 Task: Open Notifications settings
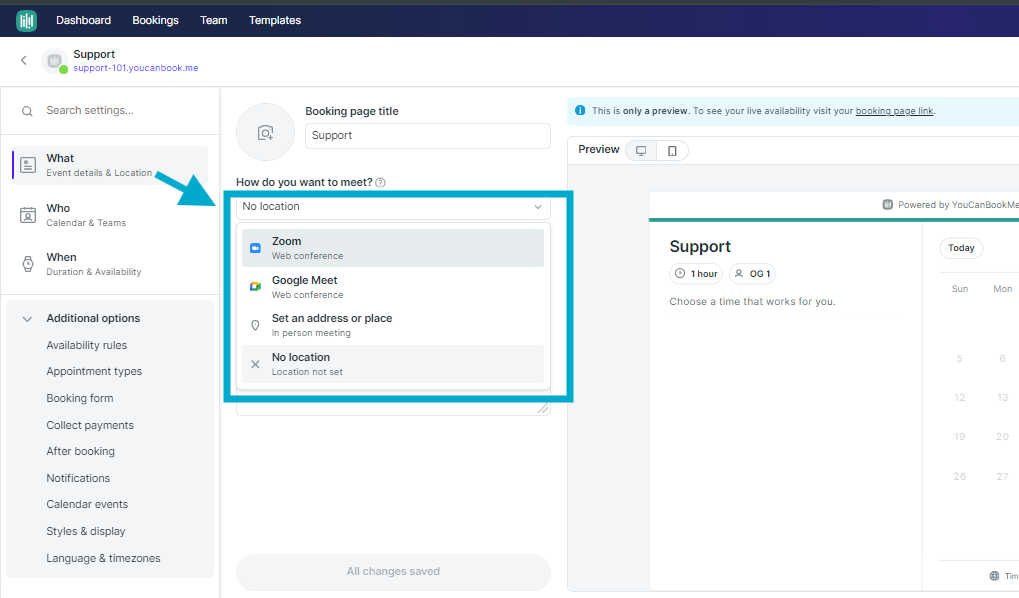tap(78, 478)
